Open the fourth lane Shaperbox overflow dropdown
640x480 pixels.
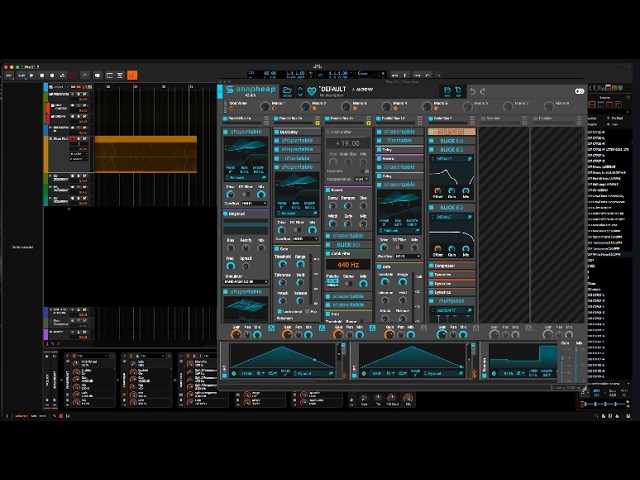pos(407,256)
